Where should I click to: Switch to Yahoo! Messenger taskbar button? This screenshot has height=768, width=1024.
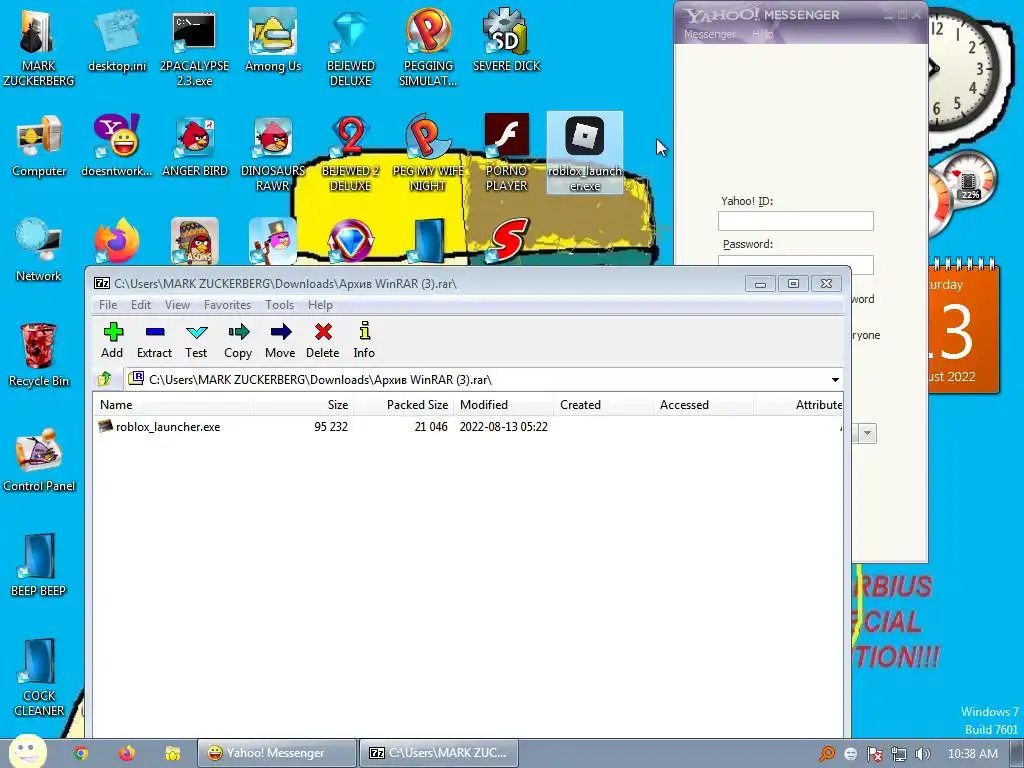pos(277,753)
